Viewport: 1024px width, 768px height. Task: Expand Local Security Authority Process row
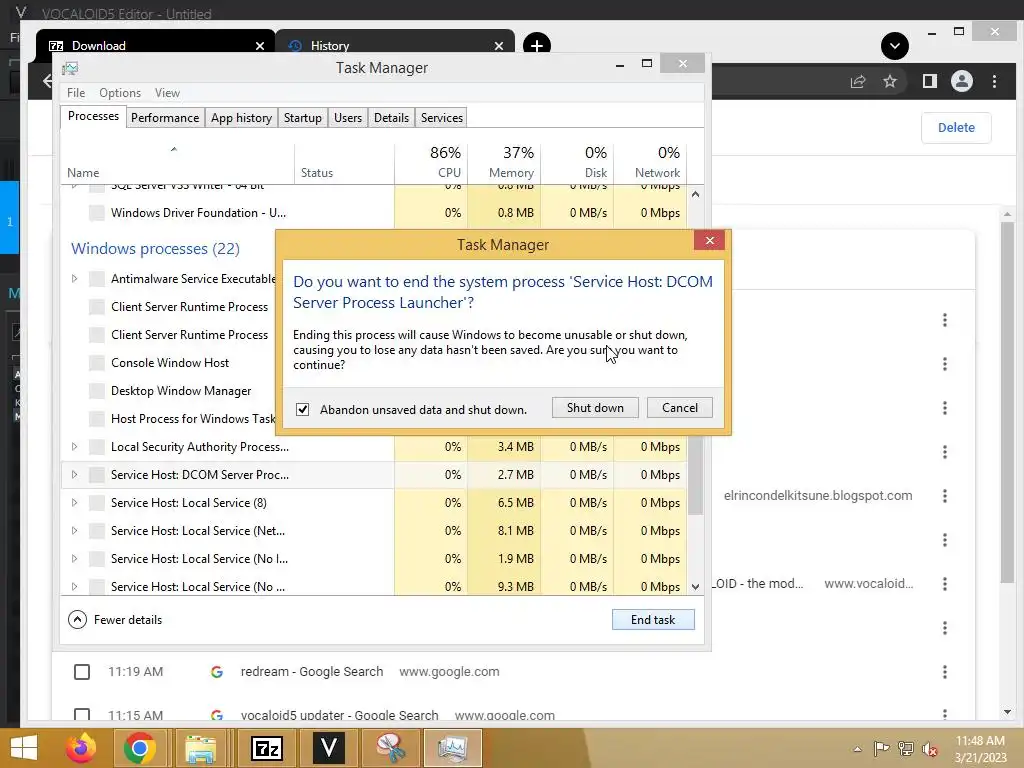tap(74, 447)
